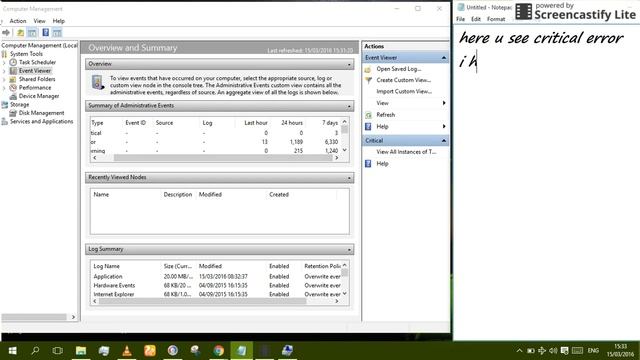This screenshot has height=360, width=640.
Task: Open File Explorer from the taskbar
Action: pyautogui.click(x=81, y=350)
